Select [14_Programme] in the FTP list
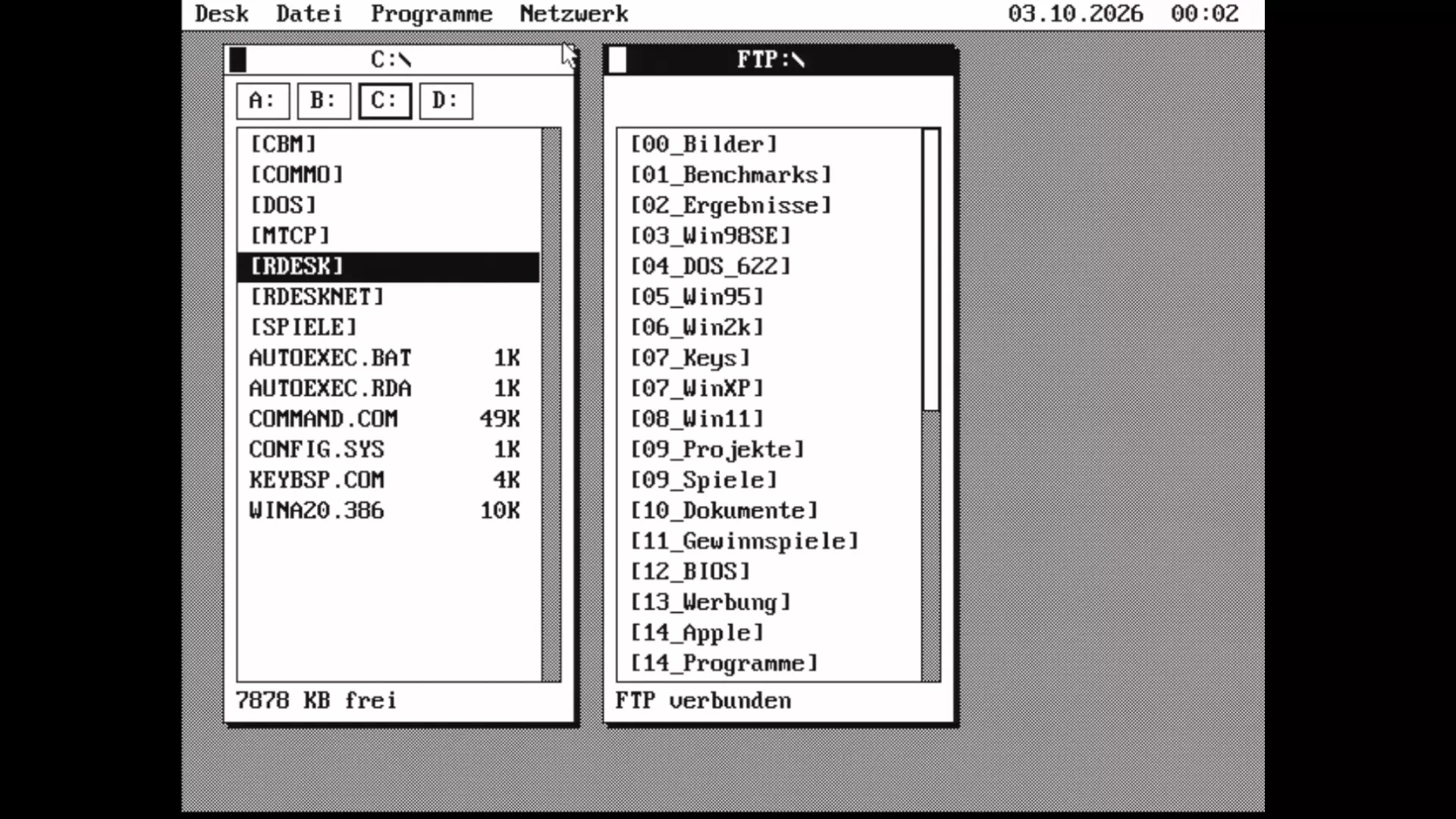 pyautogui.click(x=769, y=664)
